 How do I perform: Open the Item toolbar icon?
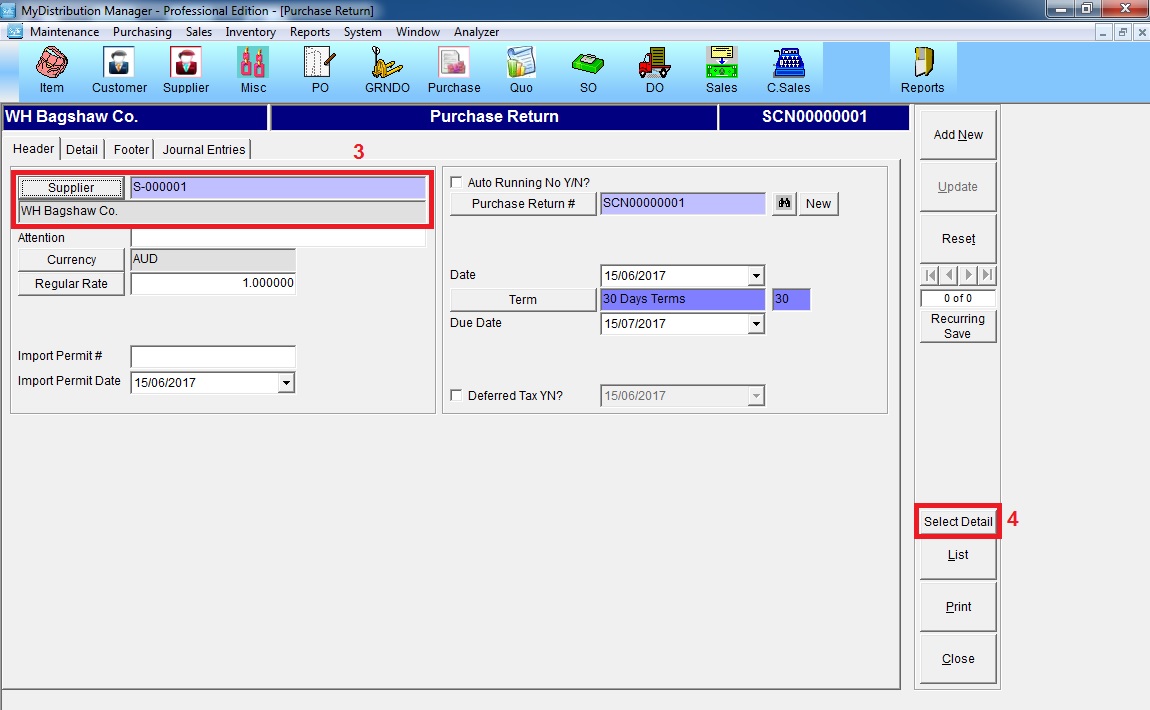(51, 69)
